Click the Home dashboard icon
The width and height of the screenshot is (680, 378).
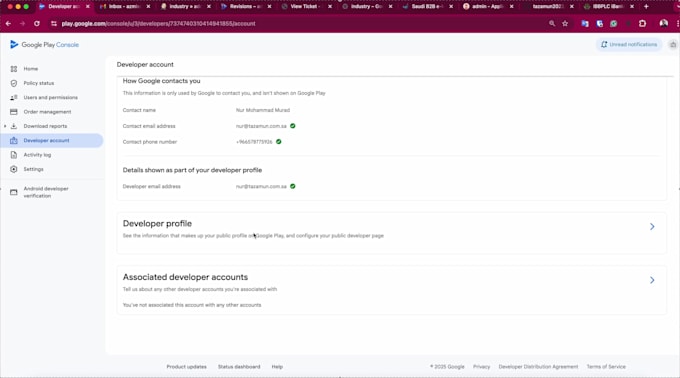[x=14, y=69]
